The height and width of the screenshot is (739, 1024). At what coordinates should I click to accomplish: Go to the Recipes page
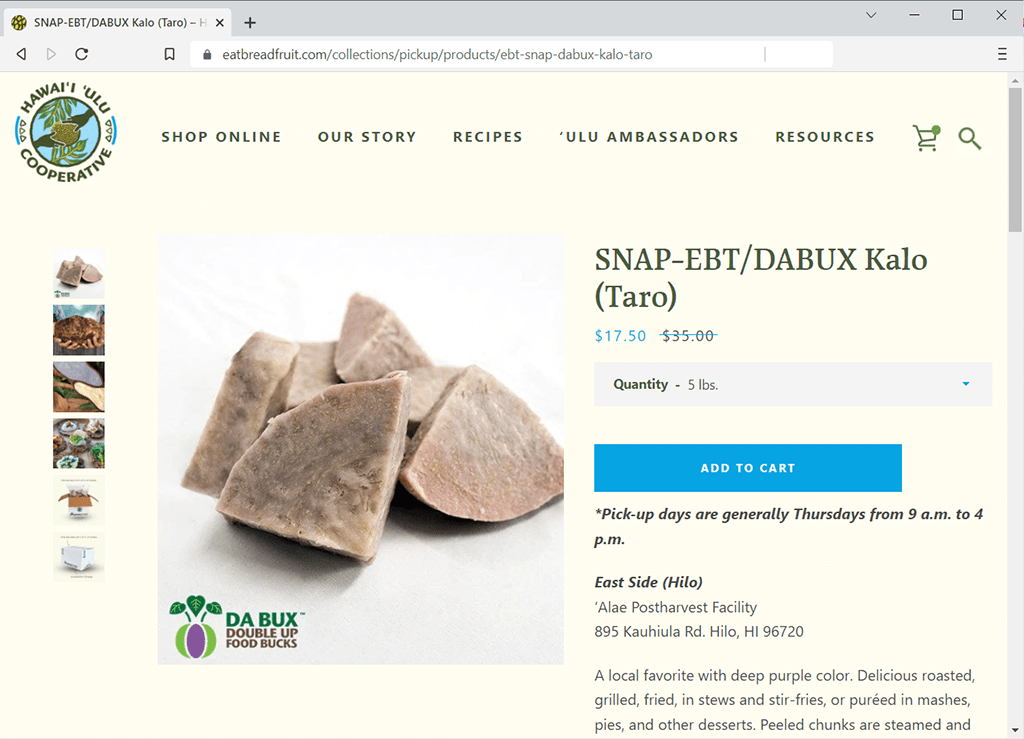488,137
